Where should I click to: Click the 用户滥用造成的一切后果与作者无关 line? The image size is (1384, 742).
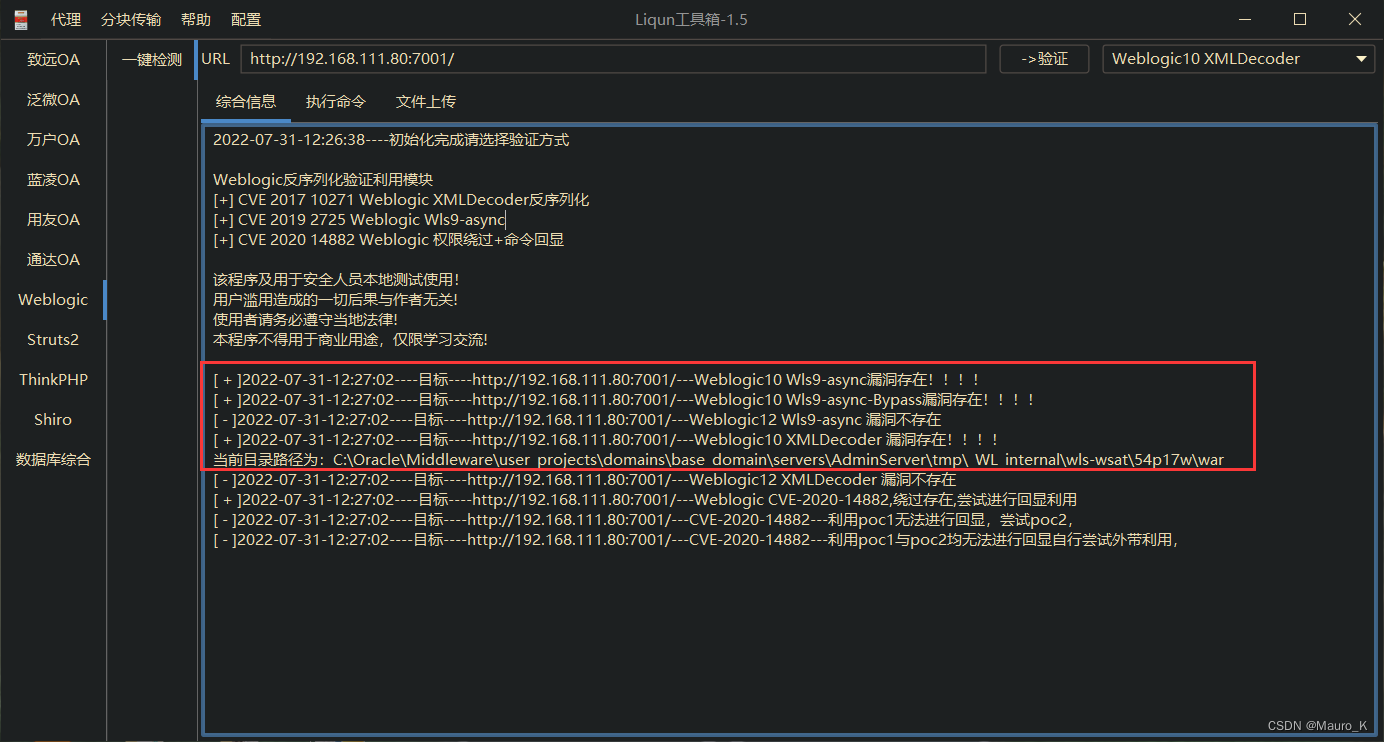coord(336,300)
